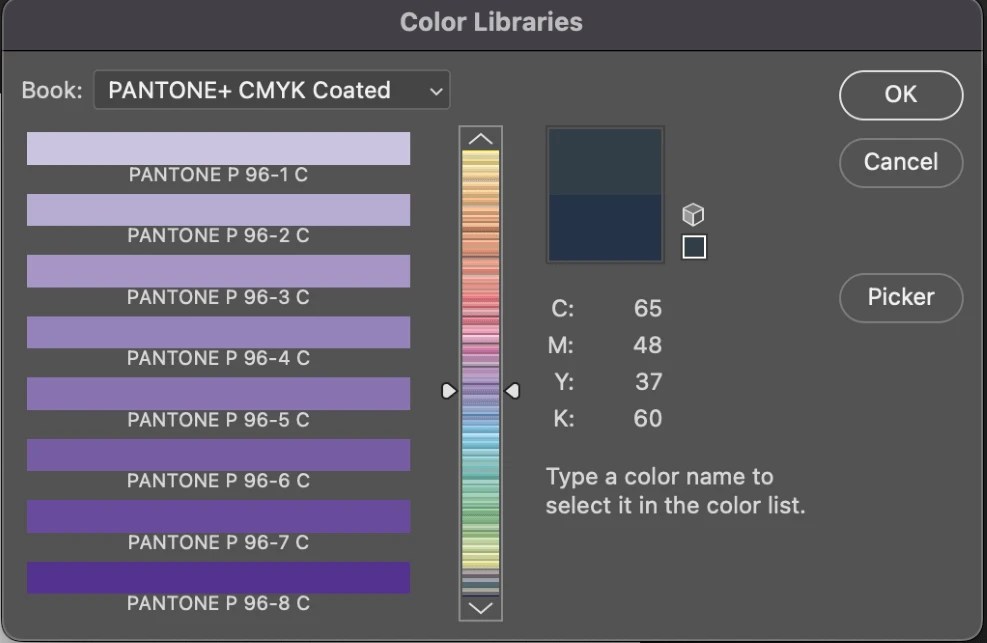Click the Color Libraries title bar text
987x643 pixels.
491,22
